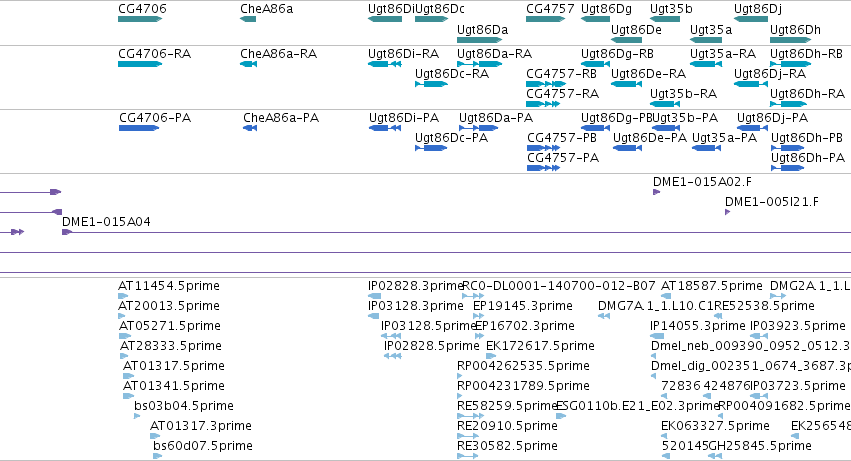Select the DME1-015A04 clone feature
This screenshot has width=851, height=461.
pos(456,232)
